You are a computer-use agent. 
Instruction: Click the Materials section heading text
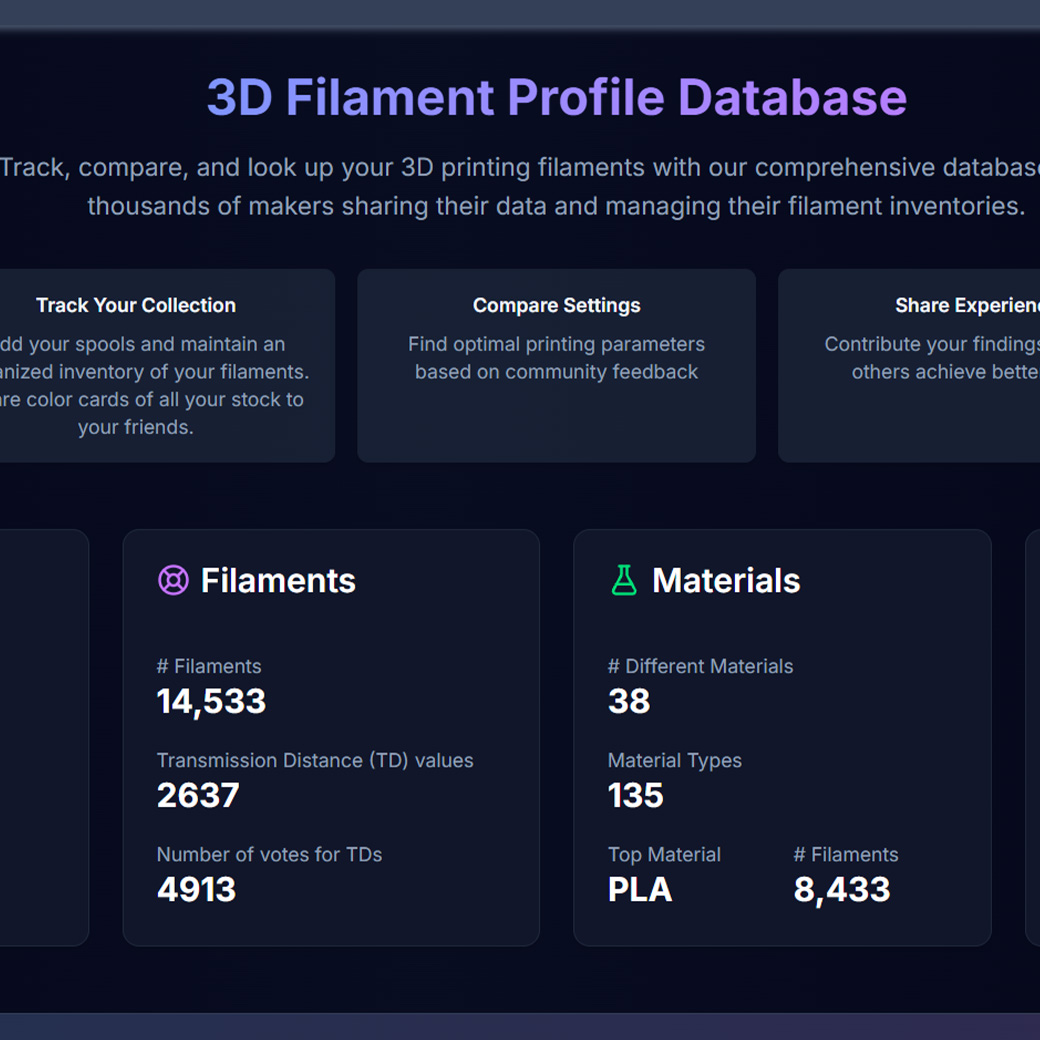(726, 580)
